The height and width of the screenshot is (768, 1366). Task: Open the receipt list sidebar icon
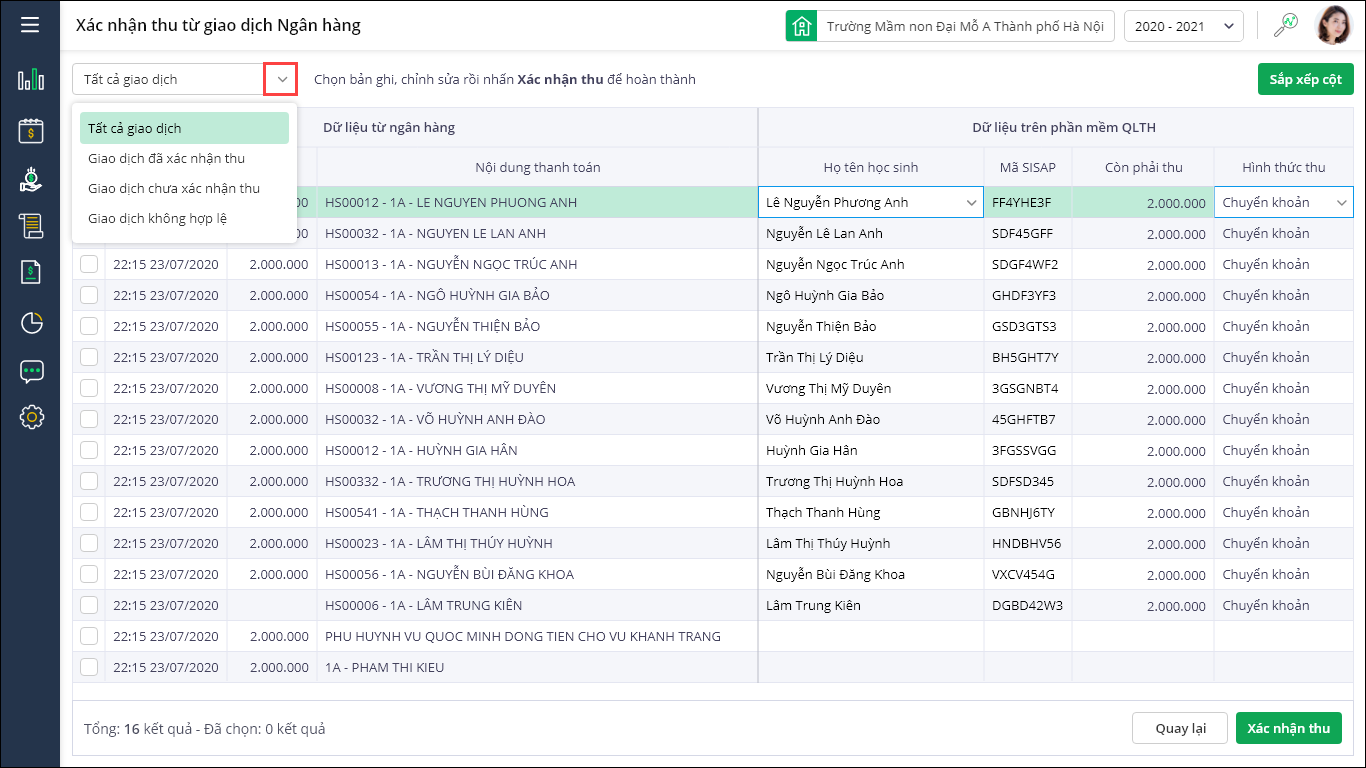point(31,226)
